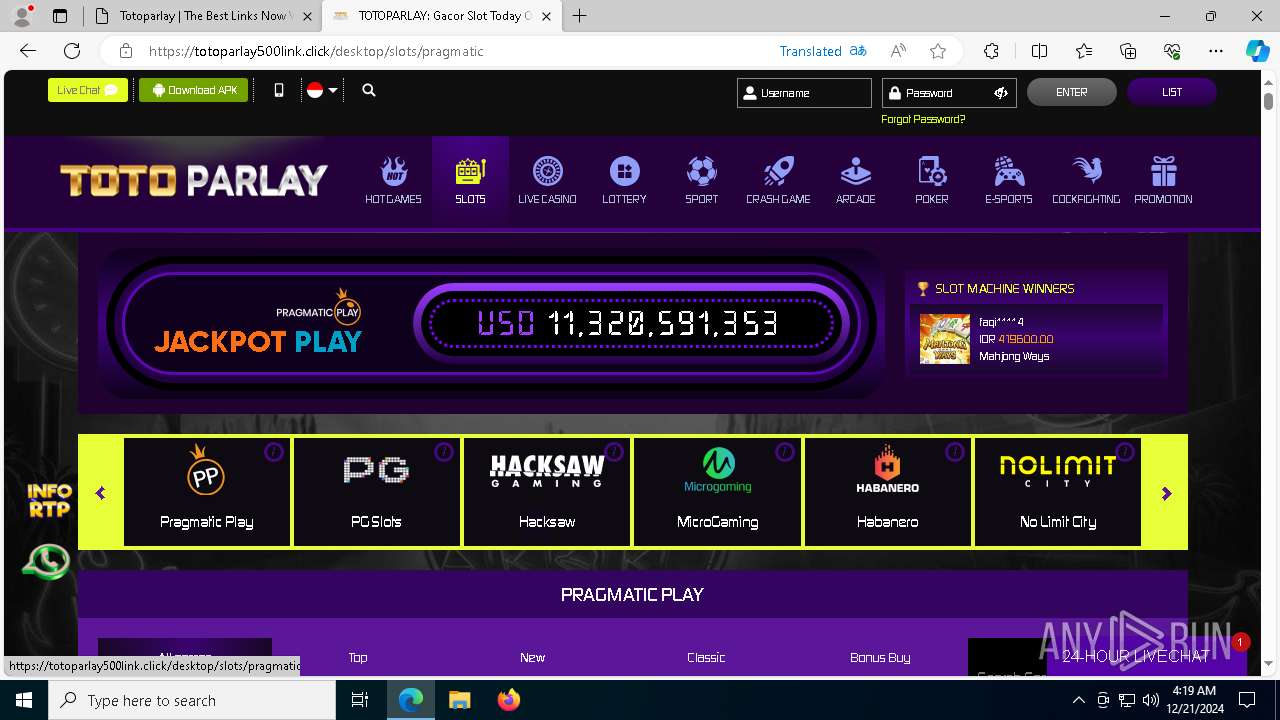The image size is (1280, 720).
Task: Open the Slots category
Action: pos(470,181)
